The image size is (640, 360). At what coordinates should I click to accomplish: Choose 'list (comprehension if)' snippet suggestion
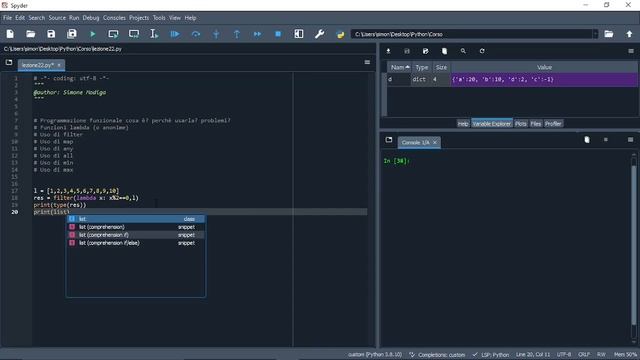pyautogui.click(x=136, y=235)
